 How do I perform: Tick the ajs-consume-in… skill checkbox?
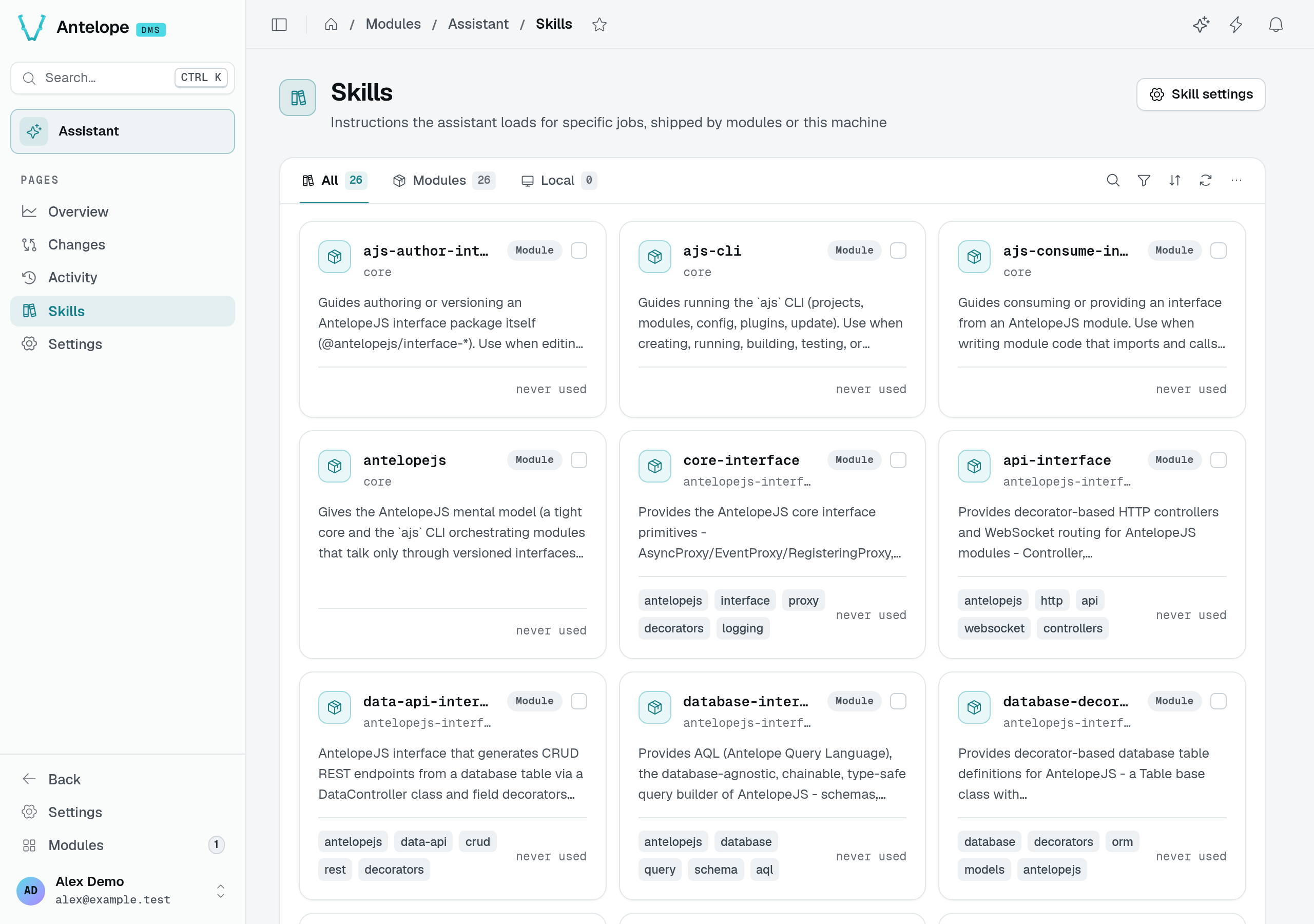pos(1218,250)
